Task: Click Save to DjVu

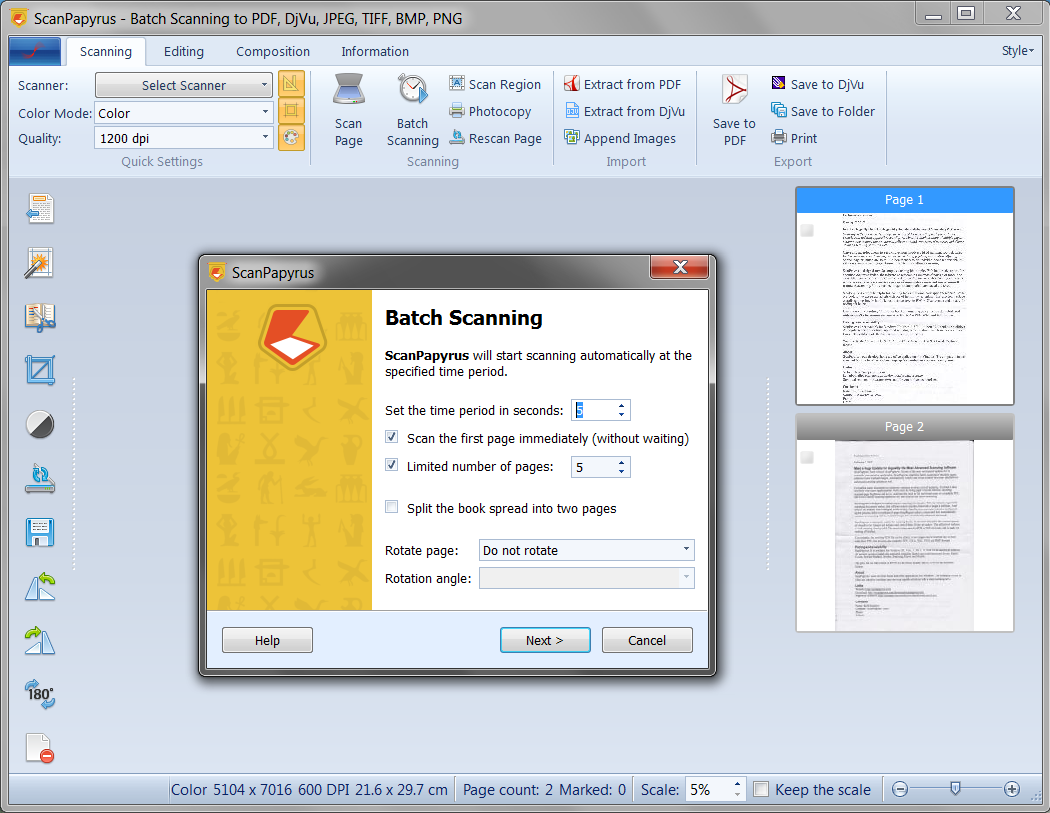Action: (x=817, y=84)
